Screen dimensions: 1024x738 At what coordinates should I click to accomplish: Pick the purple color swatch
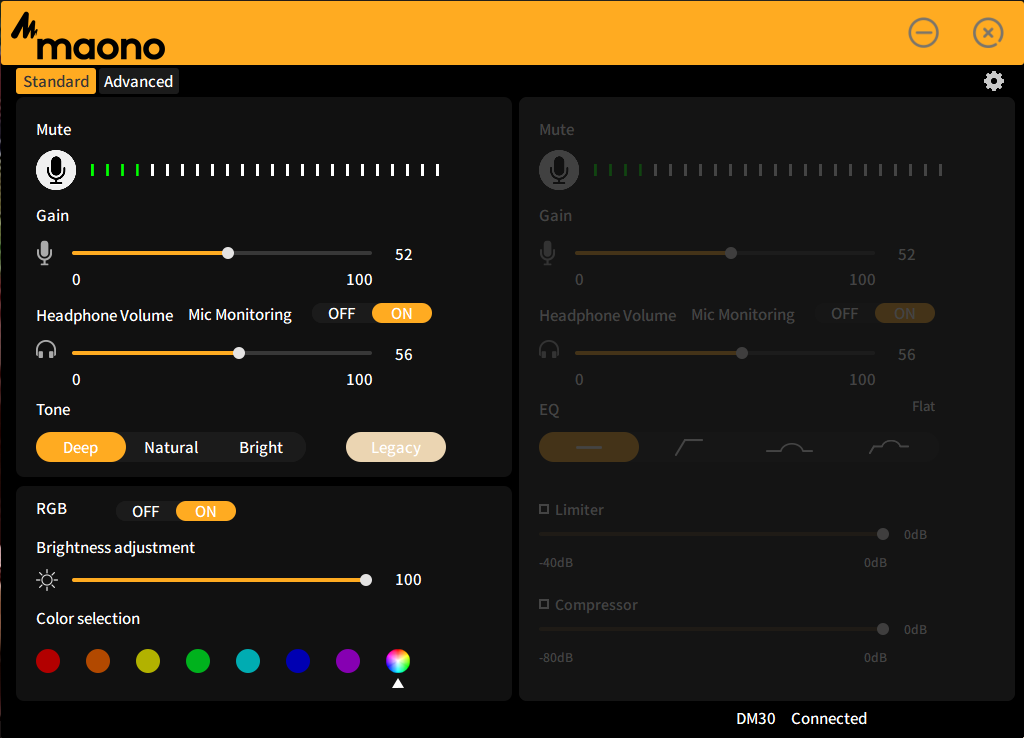[348, 661]
